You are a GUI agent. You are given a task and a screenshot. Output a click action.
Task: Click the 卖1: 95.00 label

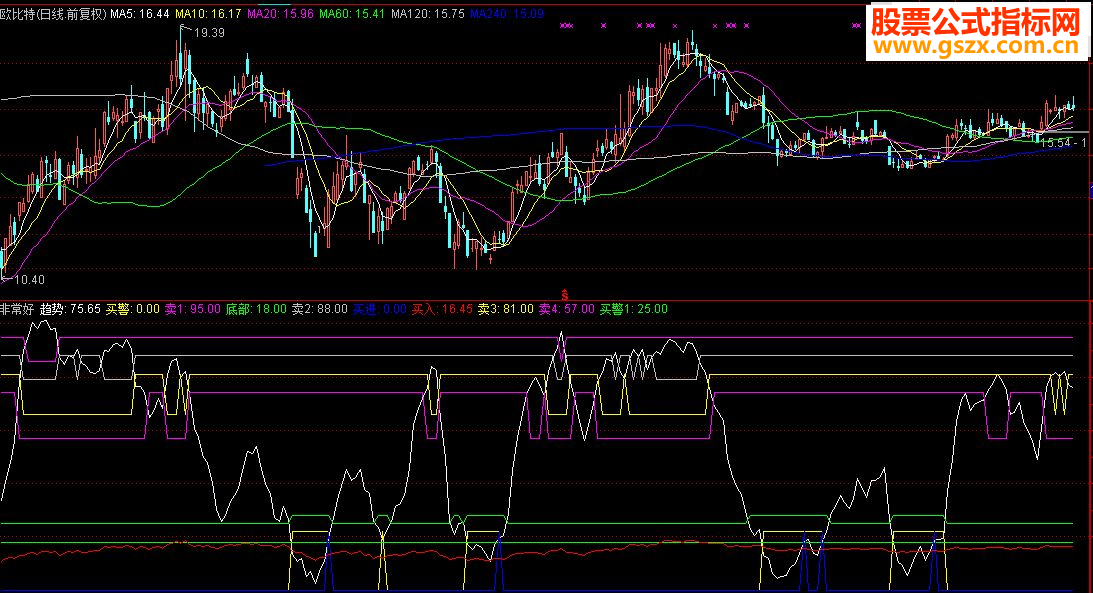pos(192,309)
